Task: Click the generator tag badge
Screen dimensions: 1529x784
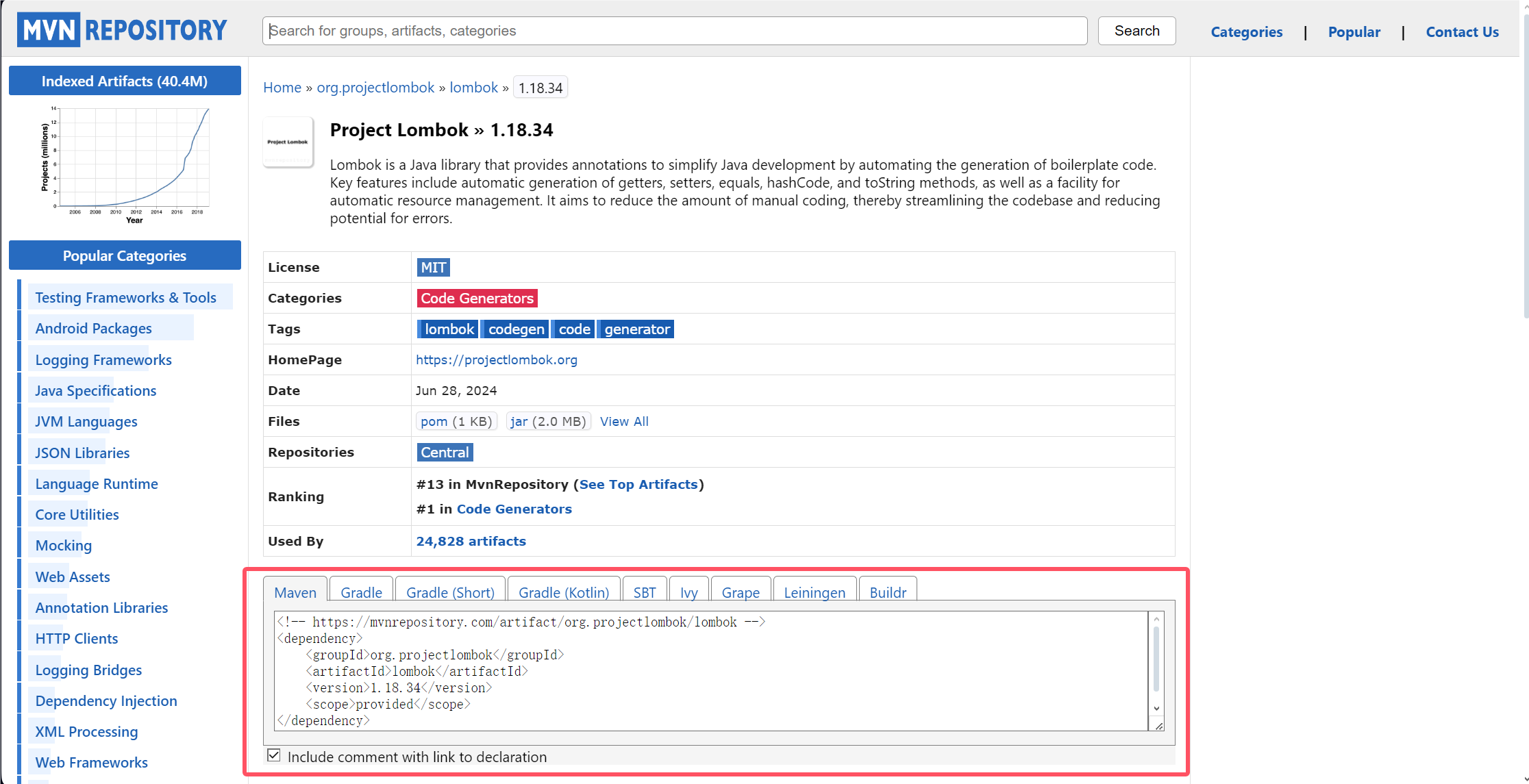Action: 636,329
